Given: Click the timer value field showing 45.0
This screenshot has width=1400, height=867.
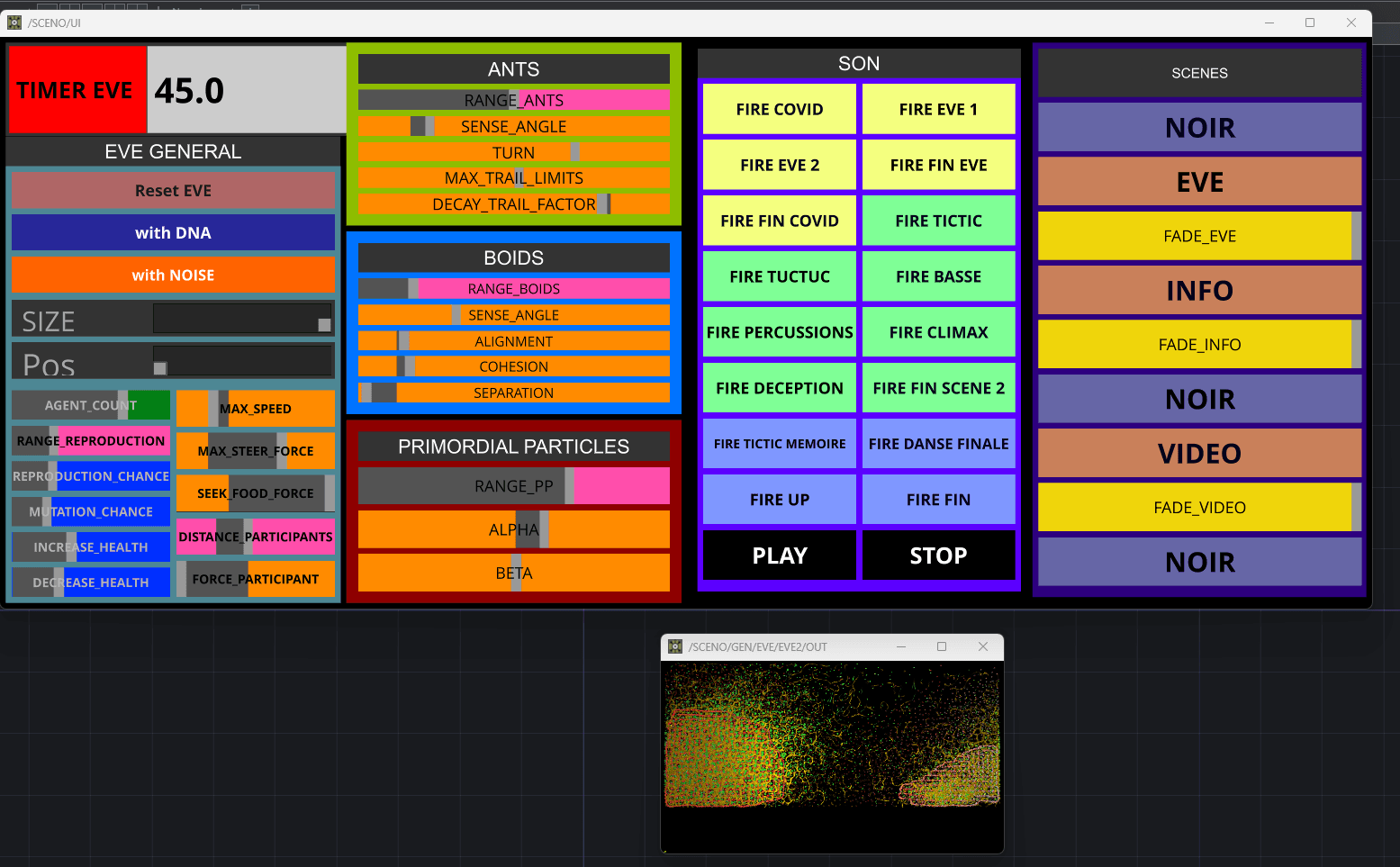Looking at the screenshot, I should pos(246,90).
